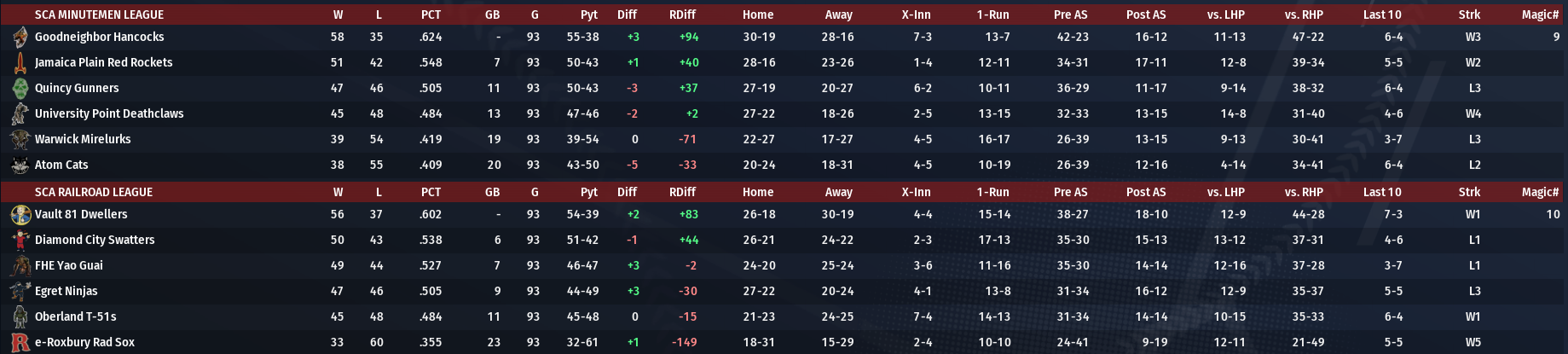Click the SCA Minutemen League header
1568x354 pixels.
[99, 15]
